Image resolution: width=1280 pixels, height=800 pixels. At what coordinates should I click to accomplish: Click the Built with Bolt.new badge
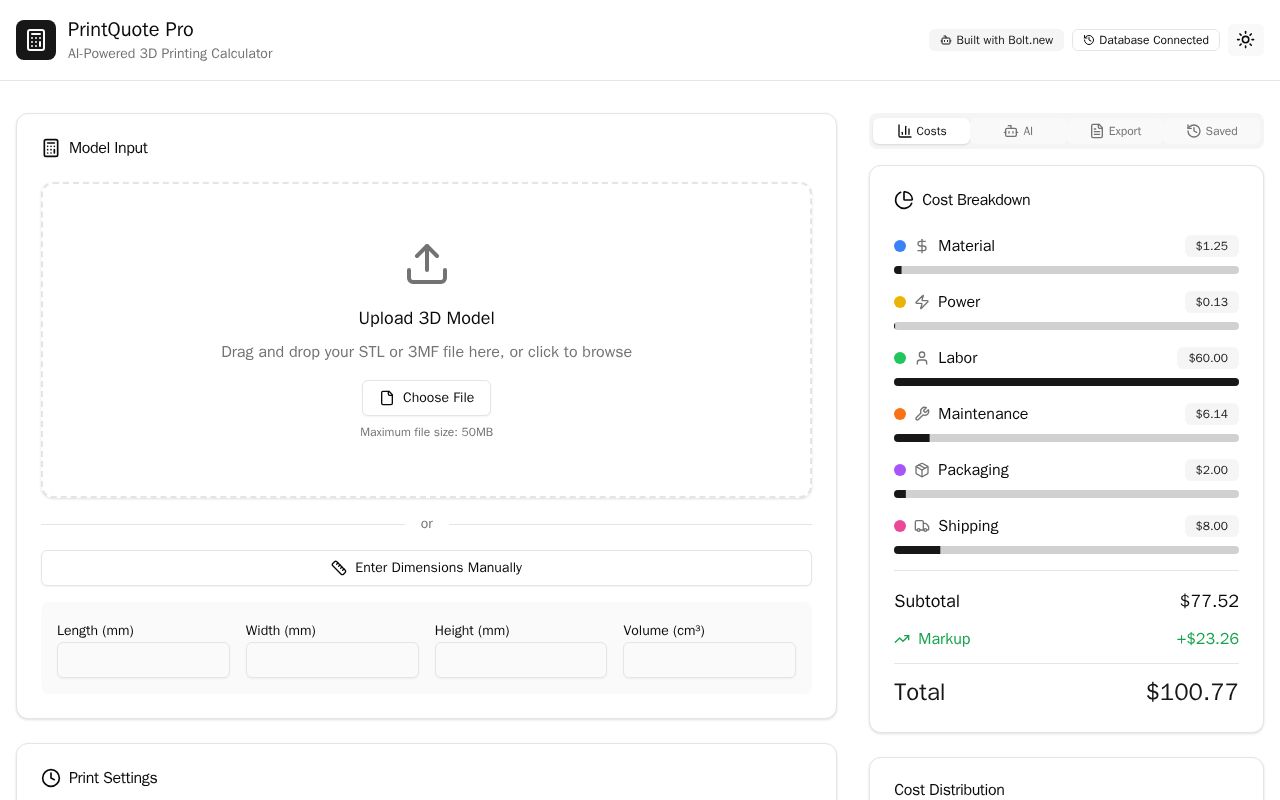point(996,40)
